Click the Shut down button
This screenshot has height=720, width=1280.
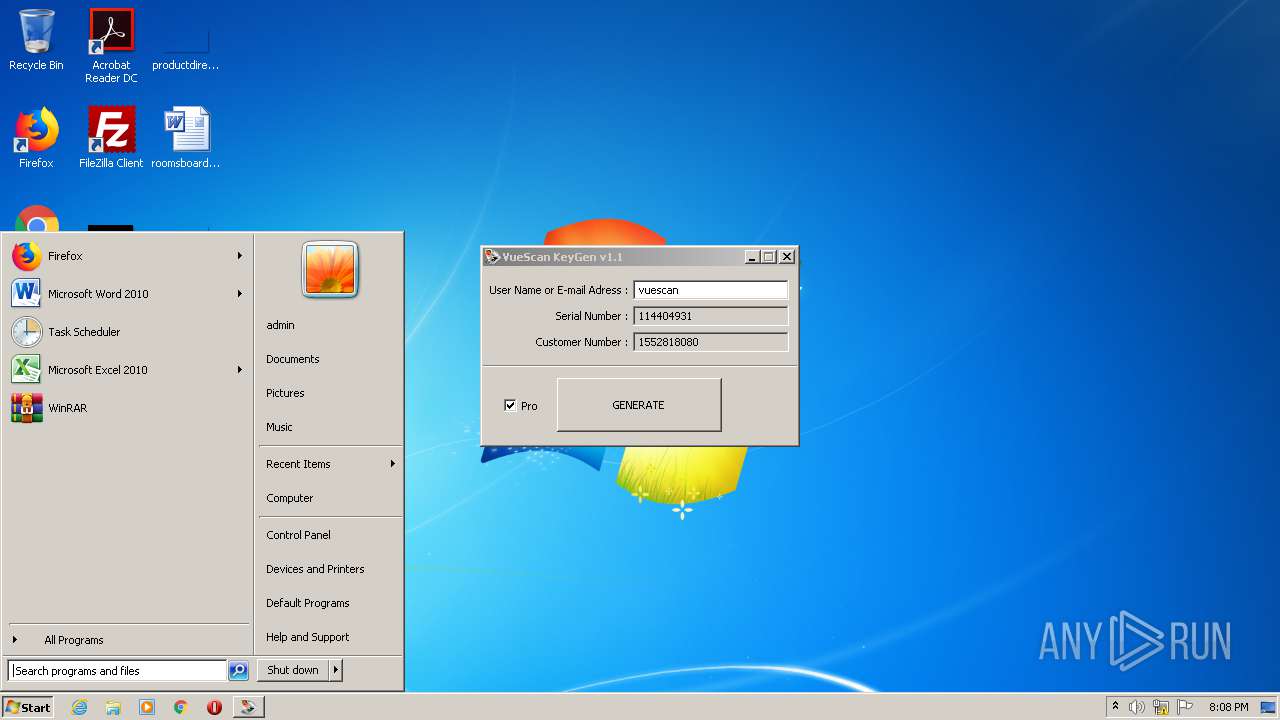293,670
